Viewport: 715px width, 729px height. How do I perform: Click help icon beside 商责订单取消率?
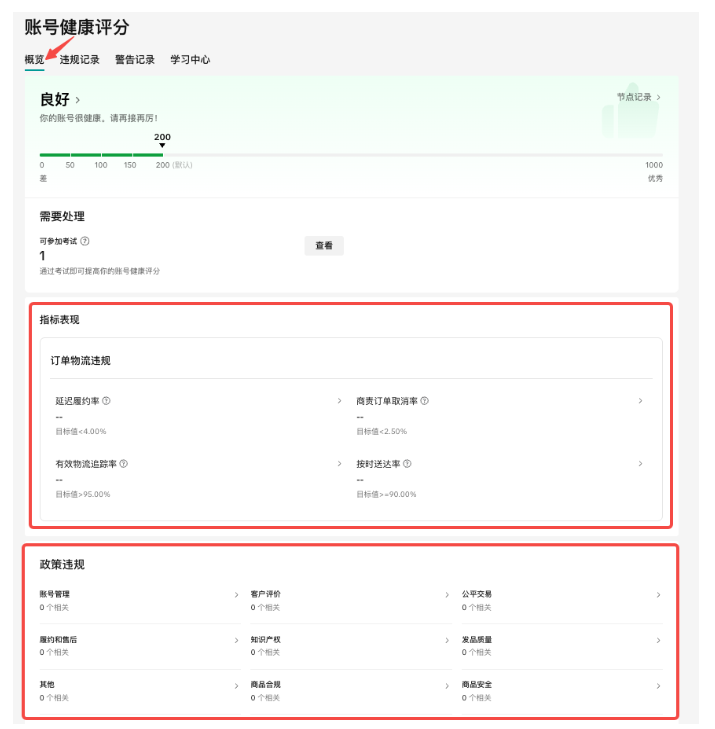click(425, 401)
